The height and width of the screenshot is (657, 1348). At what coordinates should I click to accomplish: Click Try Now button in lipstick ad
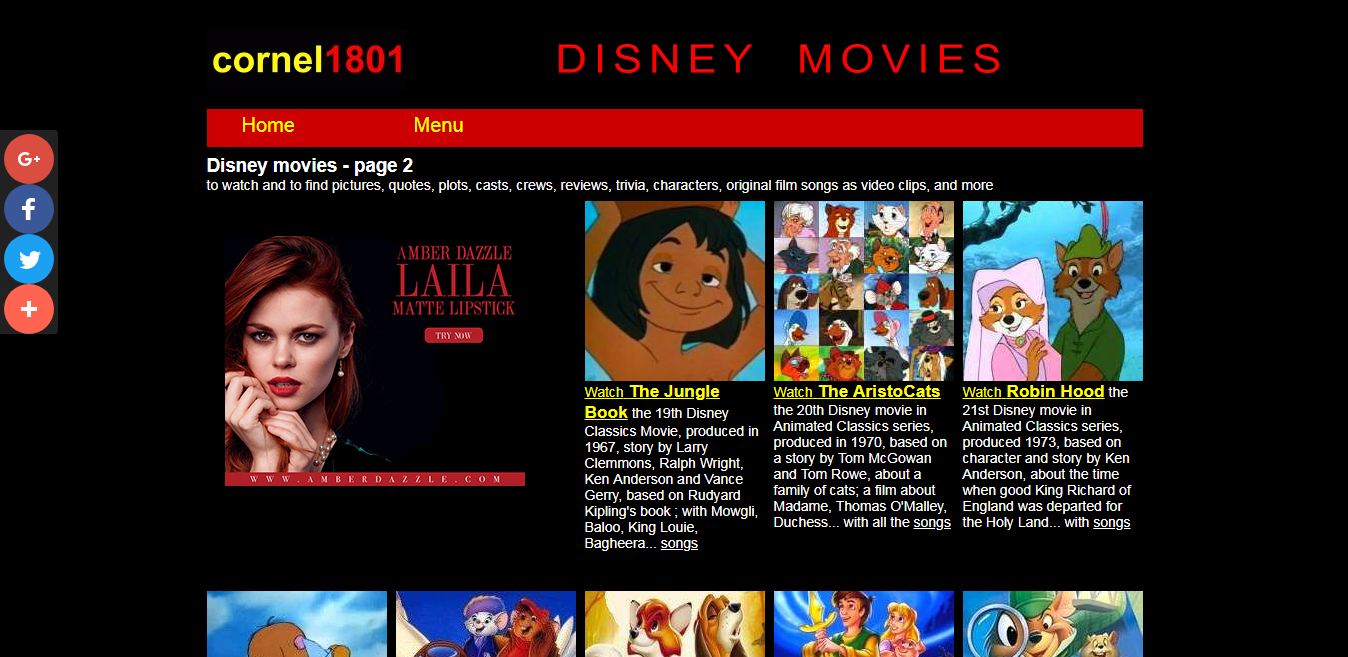point(454,335)
